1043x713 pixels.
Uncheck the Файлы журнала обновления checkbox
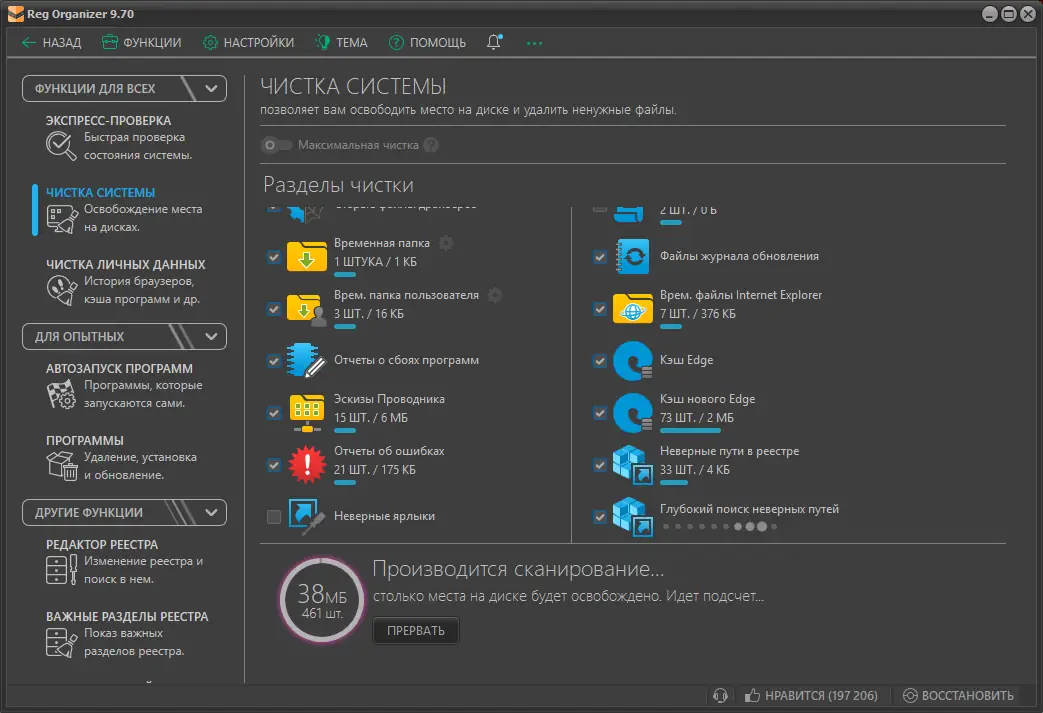click(x=600, y=257)
